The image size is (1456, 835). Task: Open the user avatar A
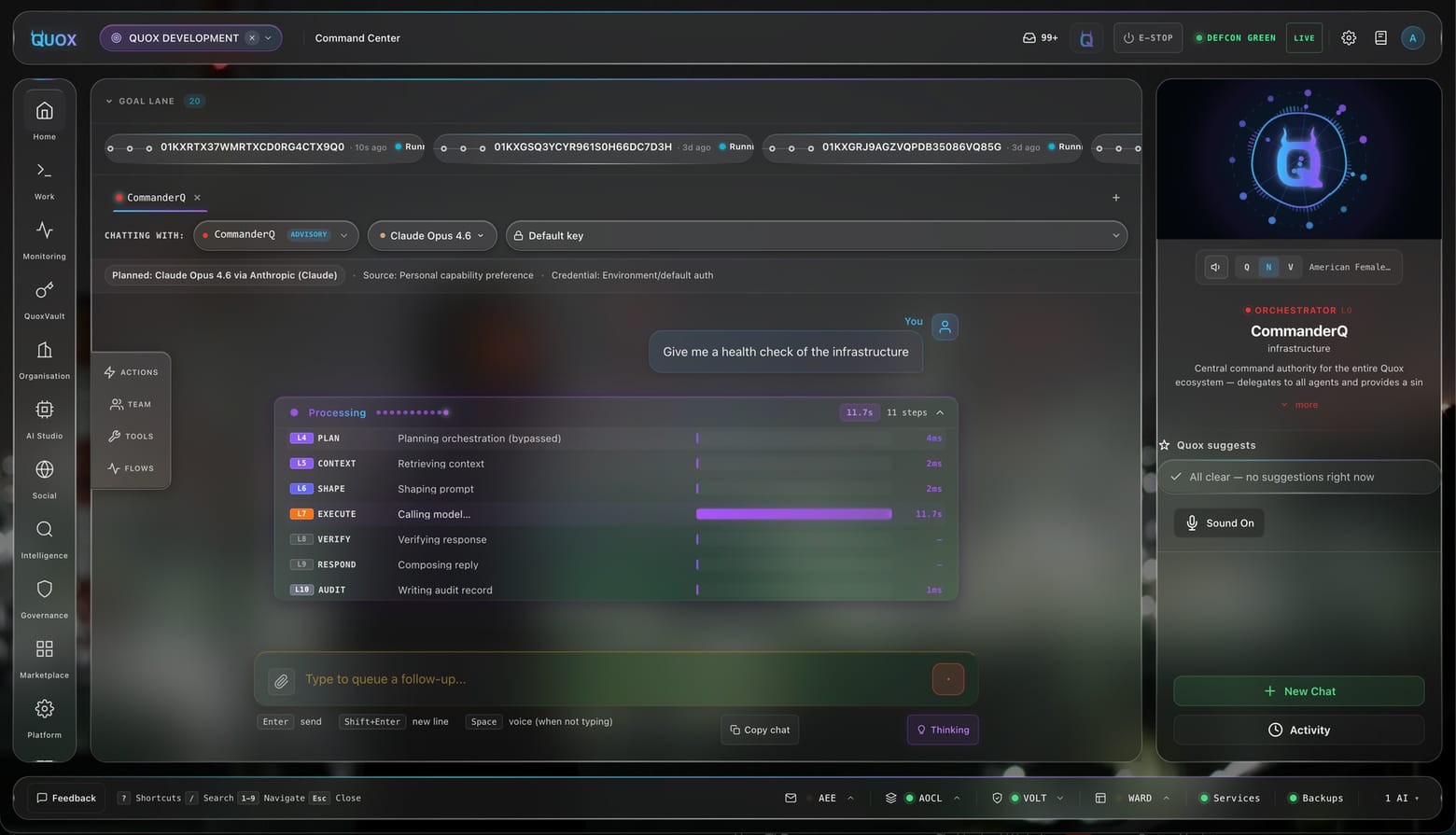tap(1413, 38)
